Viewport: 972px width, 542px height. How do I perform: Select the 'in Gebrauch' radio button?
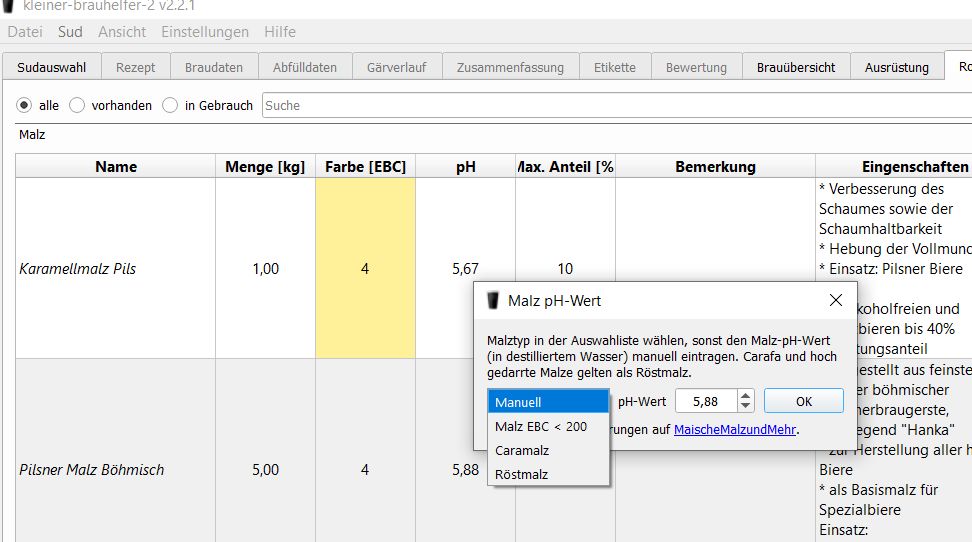(x=171, y=105)
